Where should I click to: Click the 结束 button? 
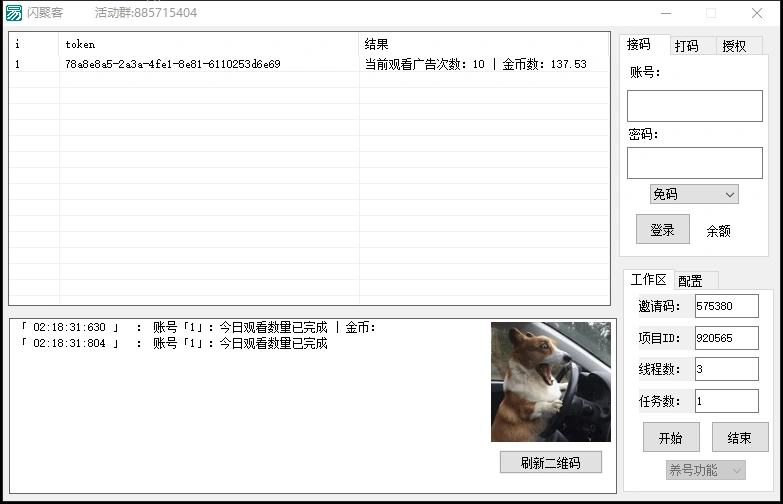tap(739, 437)
